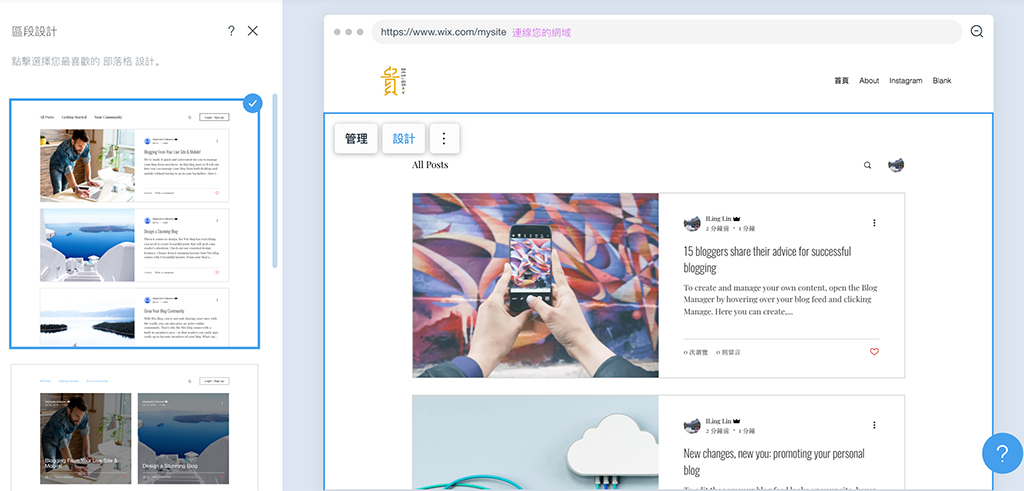Image resolution: width=1024 pixels, height=491 pixels.
Task: Click the 設計 button
Action: click(x=404, y=139)
